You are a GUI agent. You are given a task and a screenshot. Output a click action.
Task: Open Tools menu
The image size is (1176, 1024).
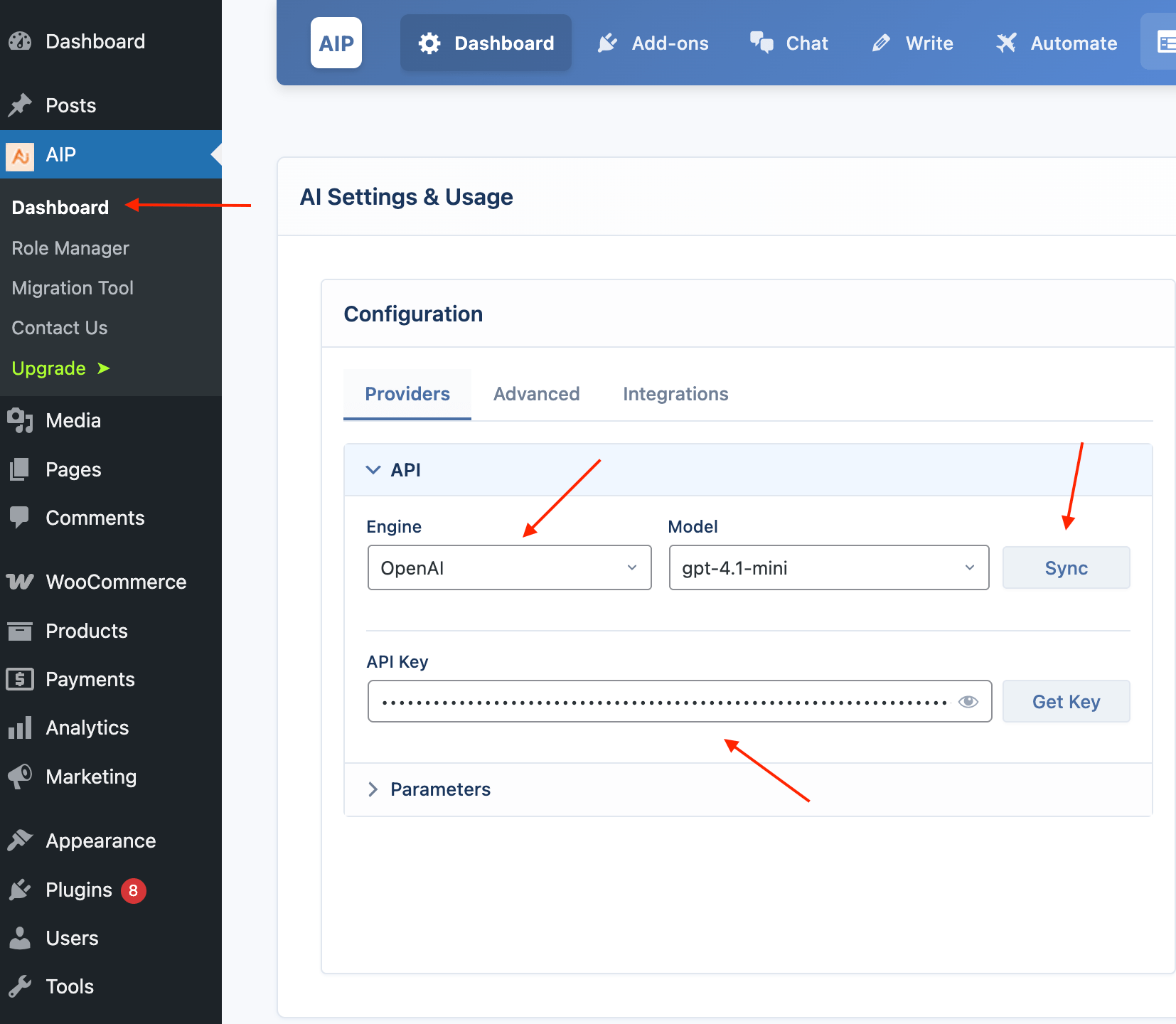point(111,986)
